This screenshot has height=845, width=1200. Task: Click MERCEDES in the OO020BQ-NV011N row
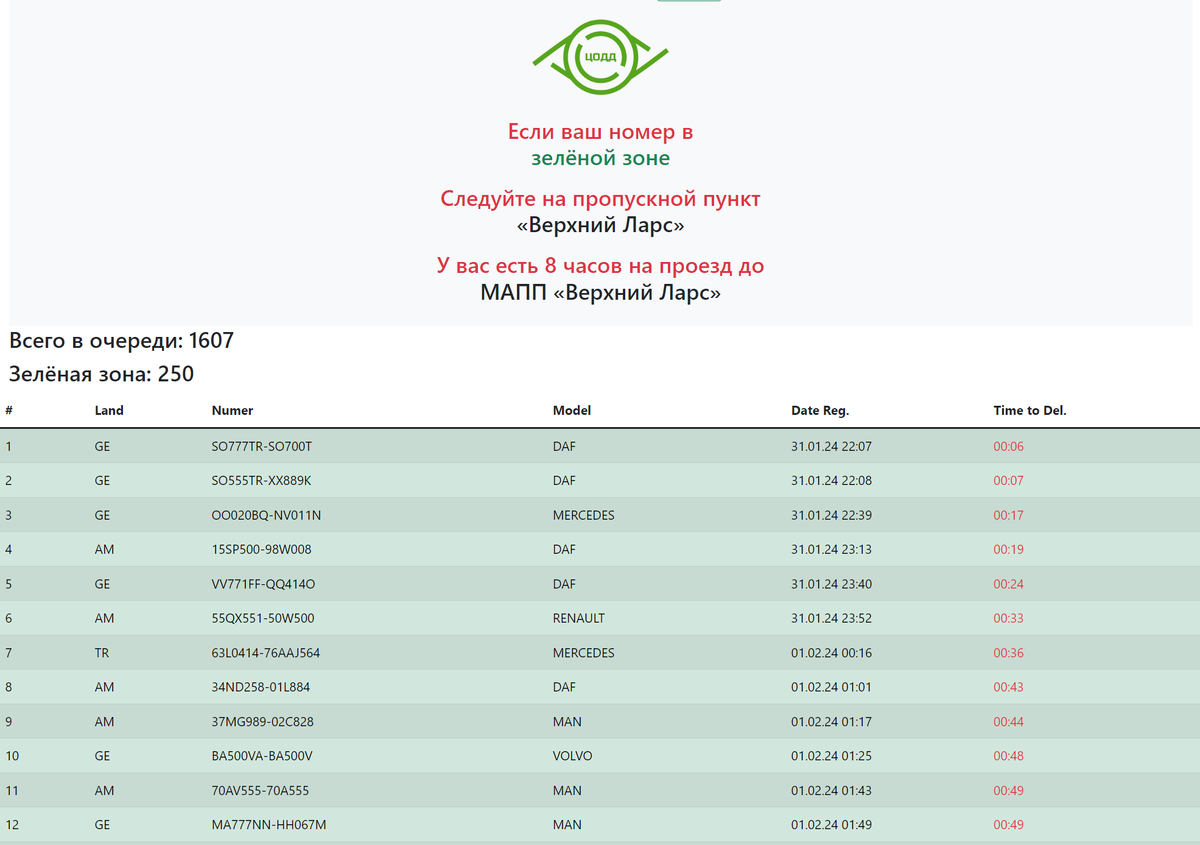(x=584, y=516)
